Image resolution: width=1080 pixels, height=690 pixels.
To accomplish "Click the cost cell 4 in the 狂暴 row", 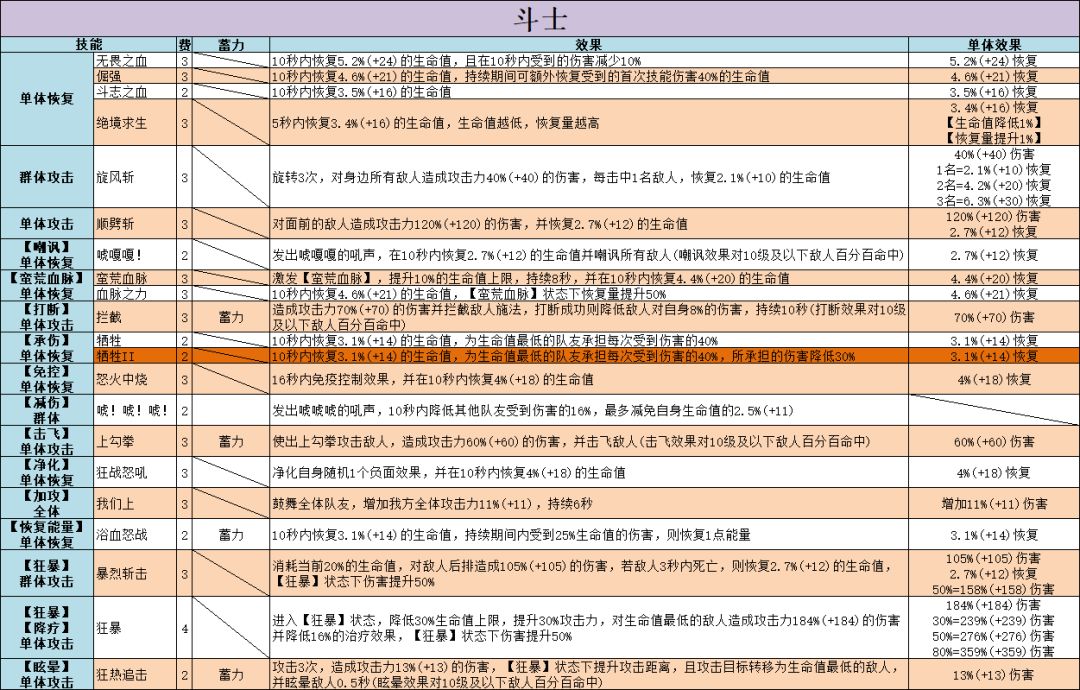I will (185, 628).
